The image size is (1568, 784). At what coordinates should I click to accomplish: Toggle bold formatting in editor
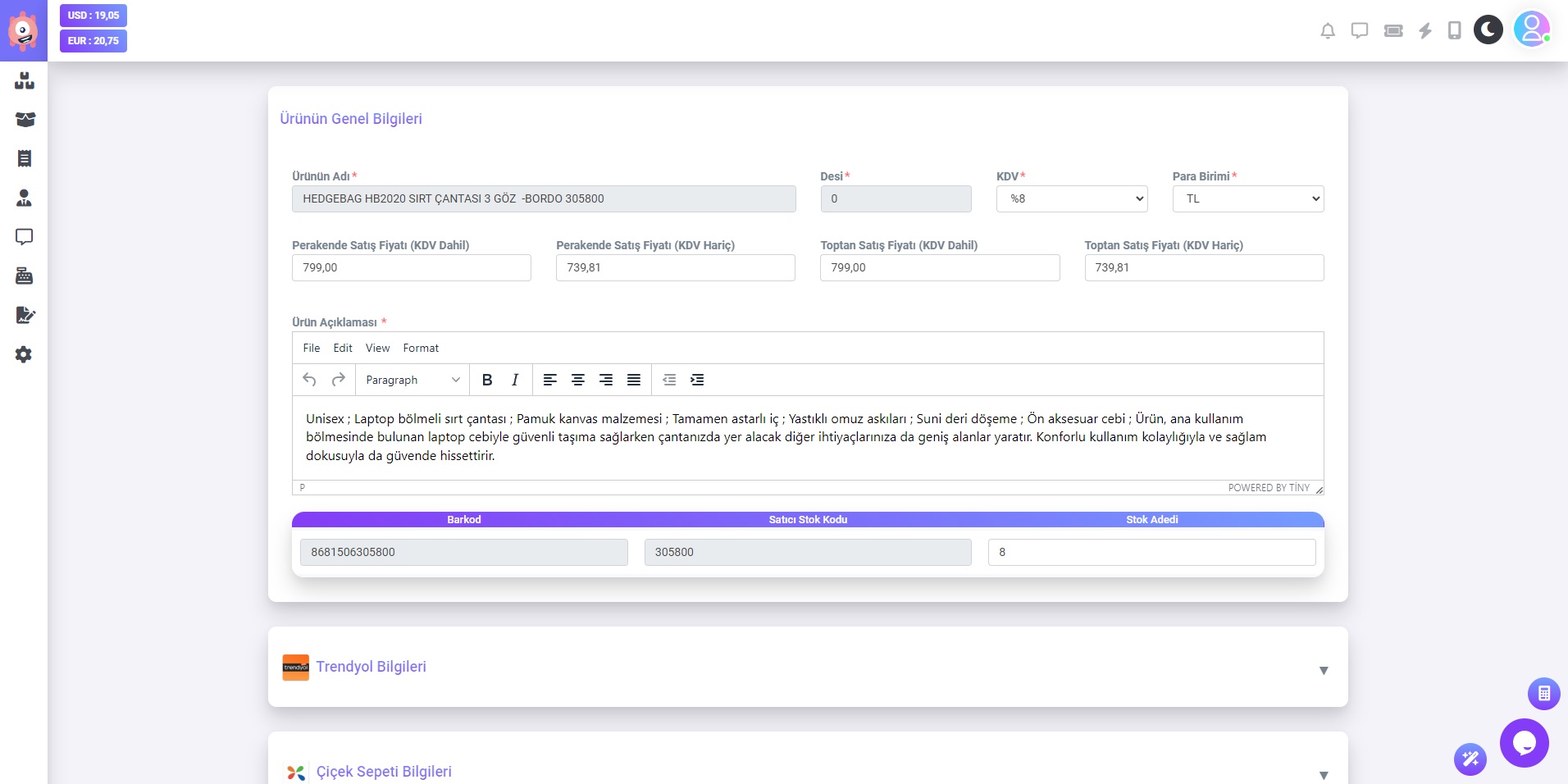point(487,380)
